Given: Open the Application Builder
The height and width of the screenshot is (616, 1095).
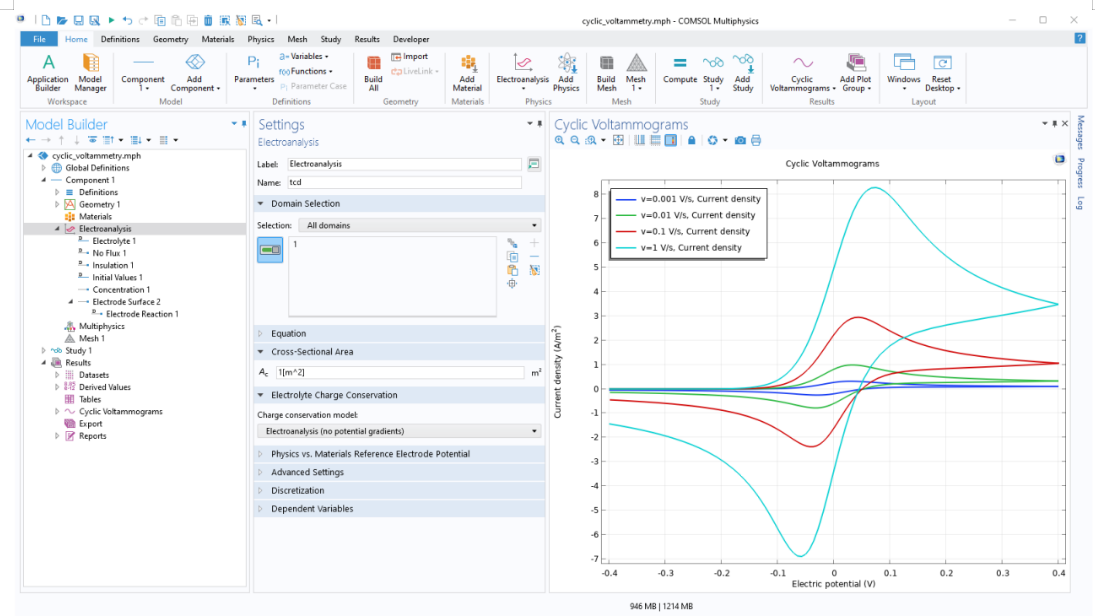Looking at the screenshot, I should pyautogui.click(x=47, y=73).
